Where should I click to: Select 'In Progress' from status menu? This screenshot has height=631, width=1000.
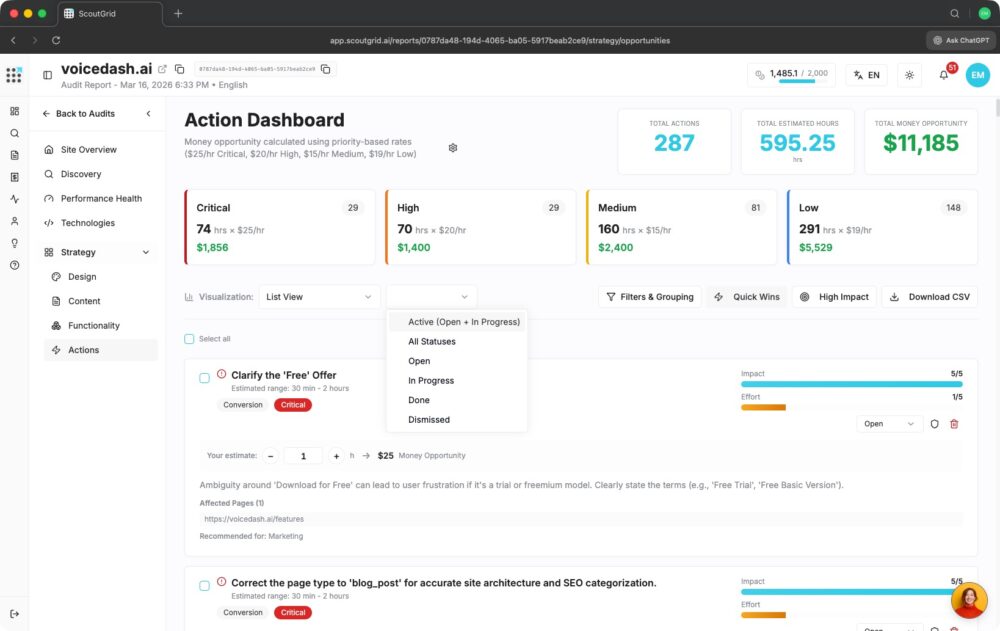point(431,381)
